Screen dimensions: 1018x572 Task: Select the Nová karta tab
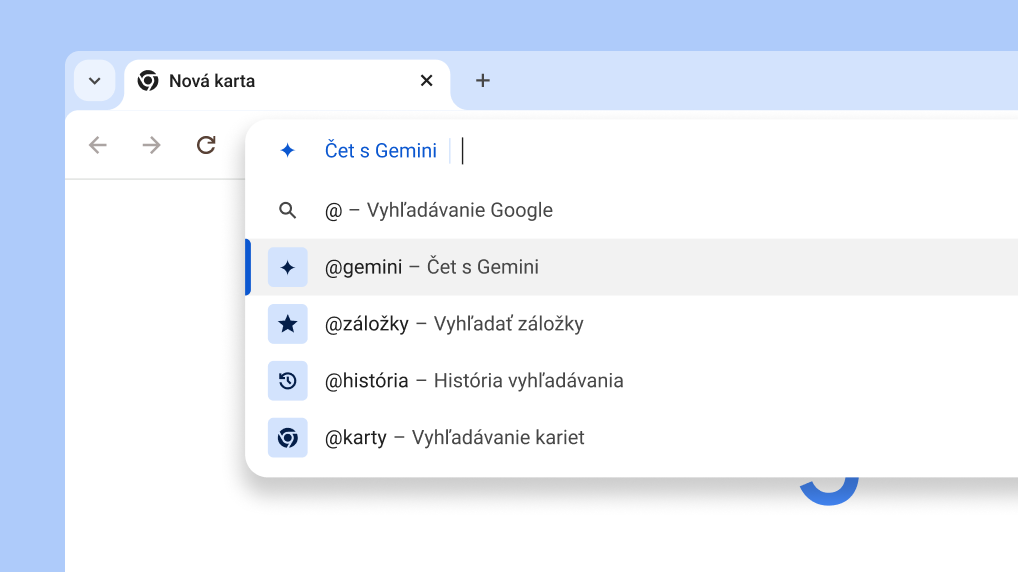pos(287,82)
